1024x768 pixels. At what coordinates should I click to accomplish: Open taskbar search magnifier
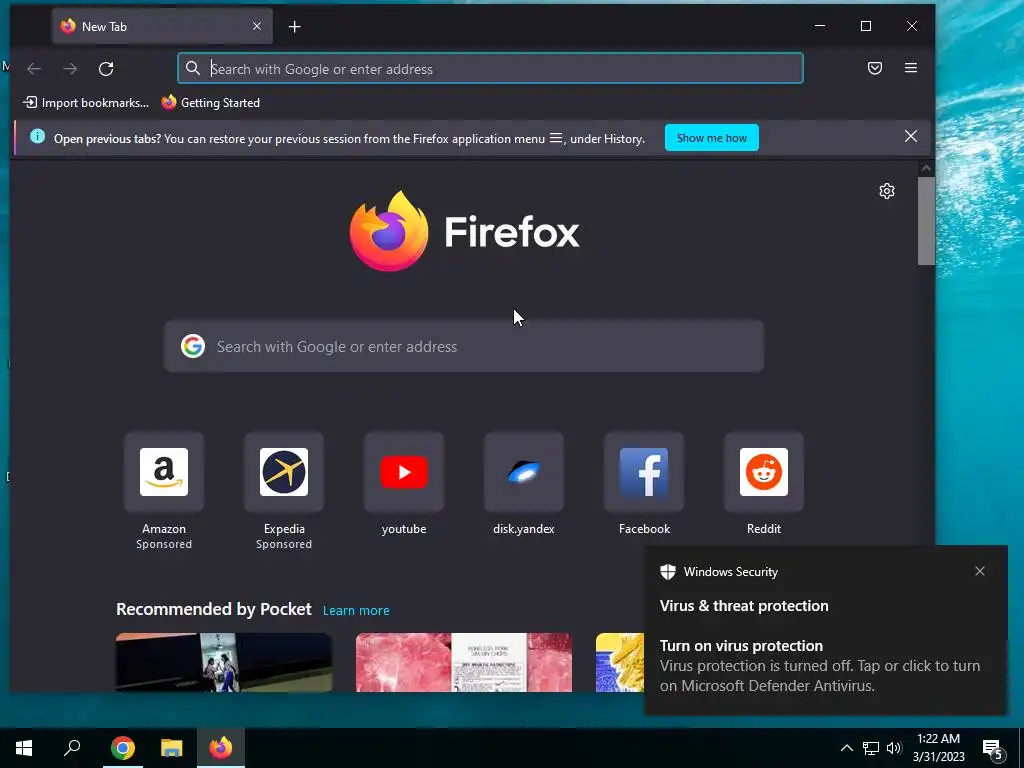point(72,748)
